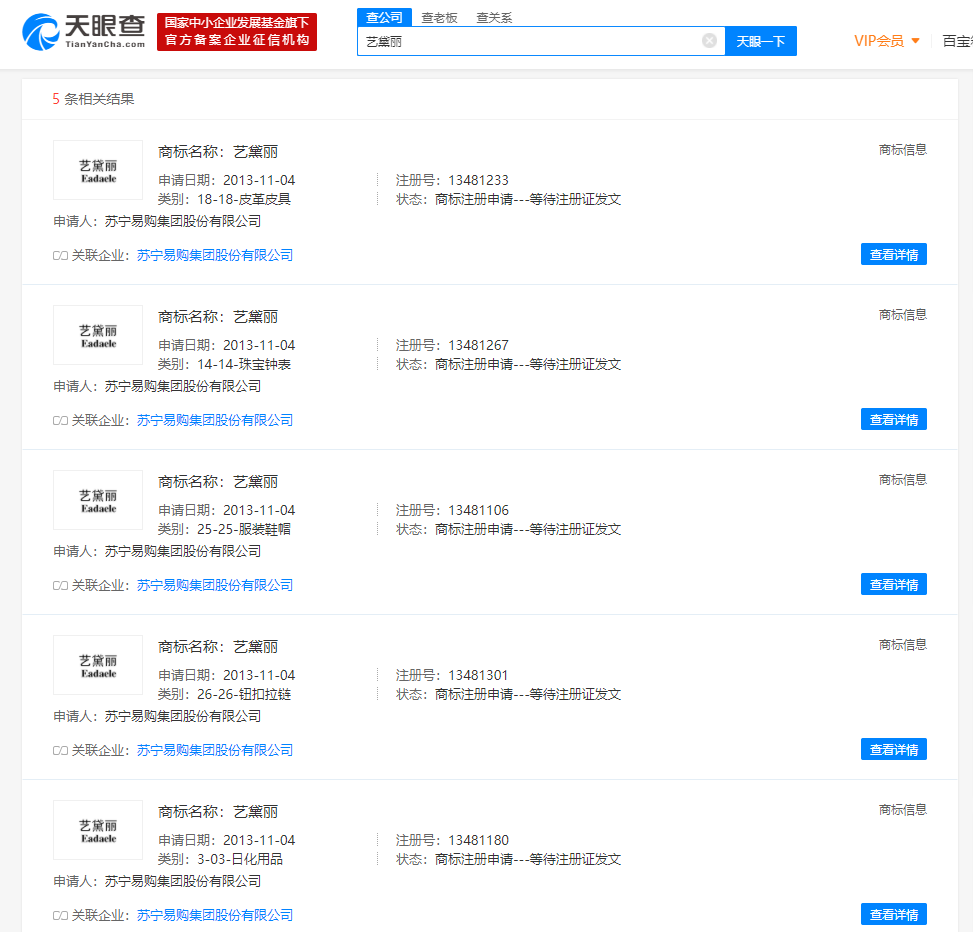This screenshot has height=932, width=973.
Task: Click trademark thumbnail for 3-日化用品 entry
Action: (x=98, y=830)
